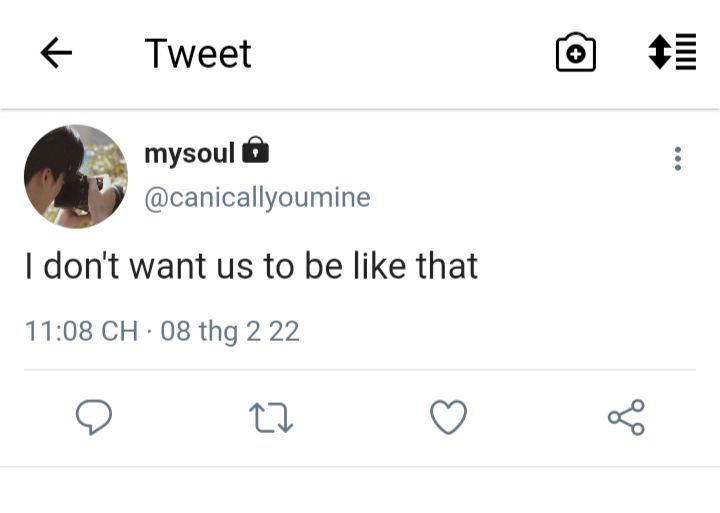Tap the Tweet header title

tap(198, 54)
